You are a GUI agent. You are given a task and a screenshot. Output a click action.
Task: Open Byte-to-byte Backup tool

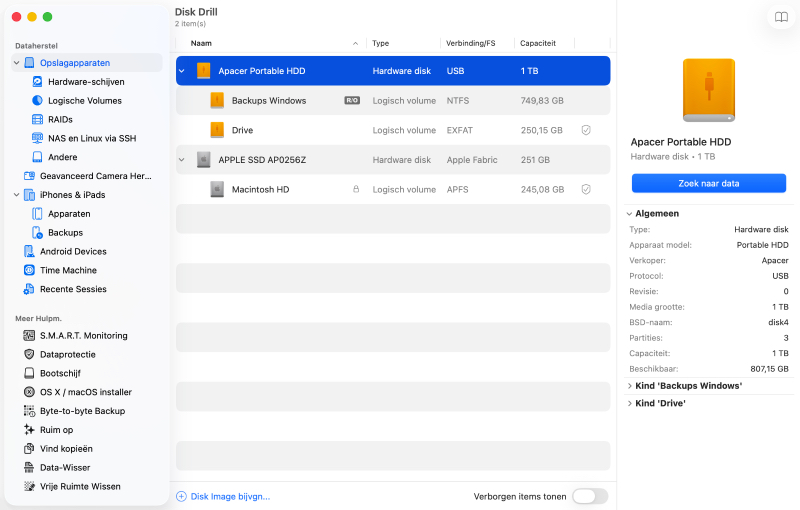tap(30, 411)
